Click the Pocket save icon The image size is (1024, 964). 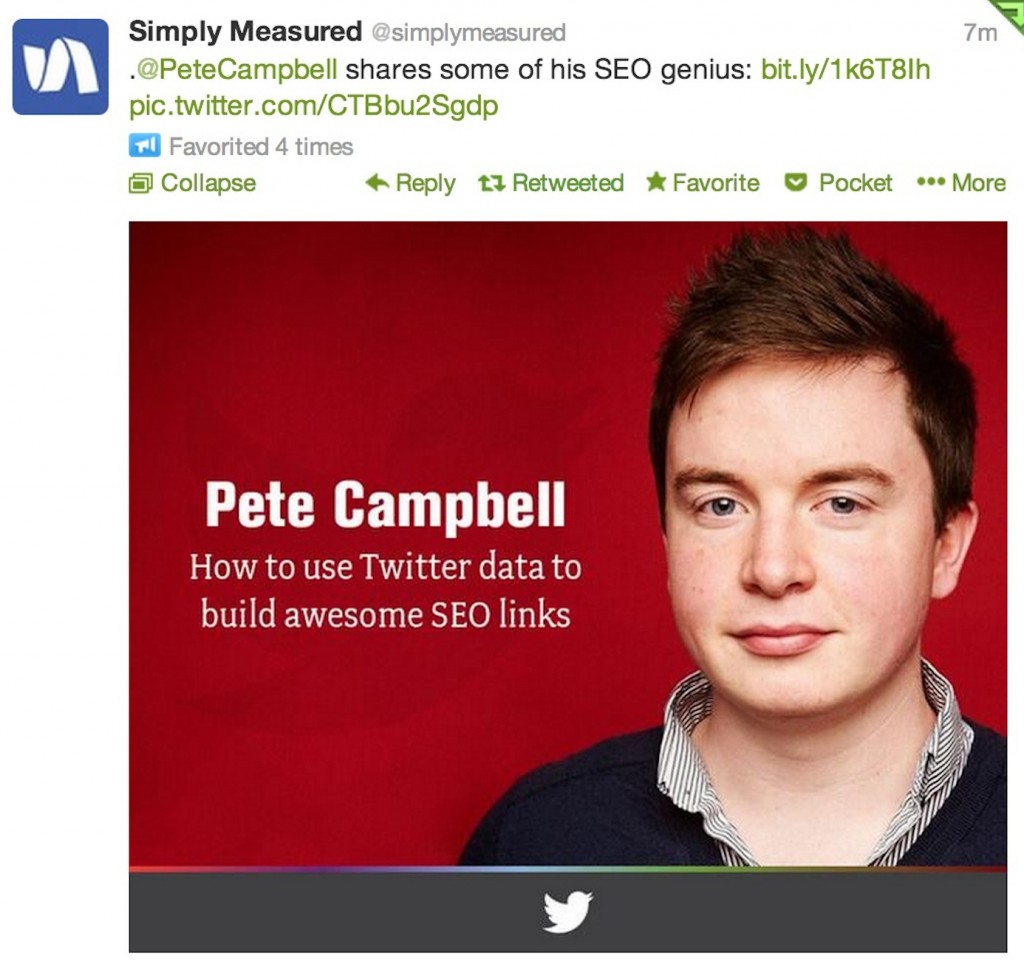point(795,182)
